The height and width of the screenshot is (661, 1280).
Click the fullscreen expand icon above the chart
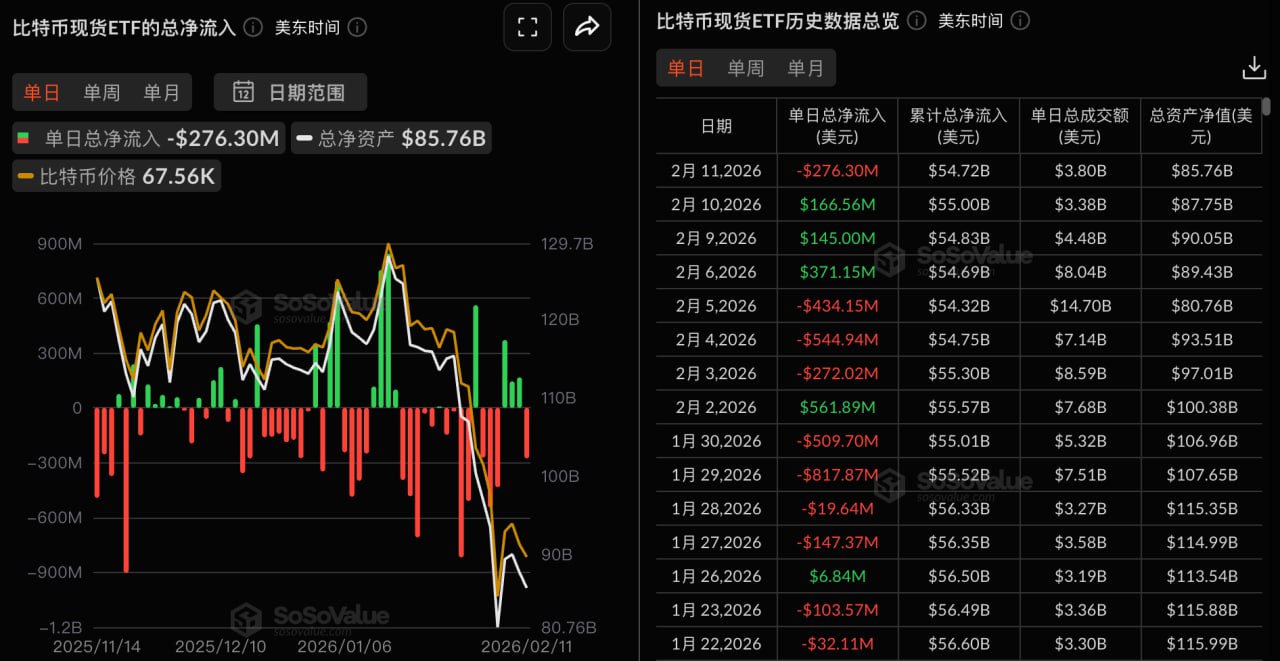[x=527, y=27]
